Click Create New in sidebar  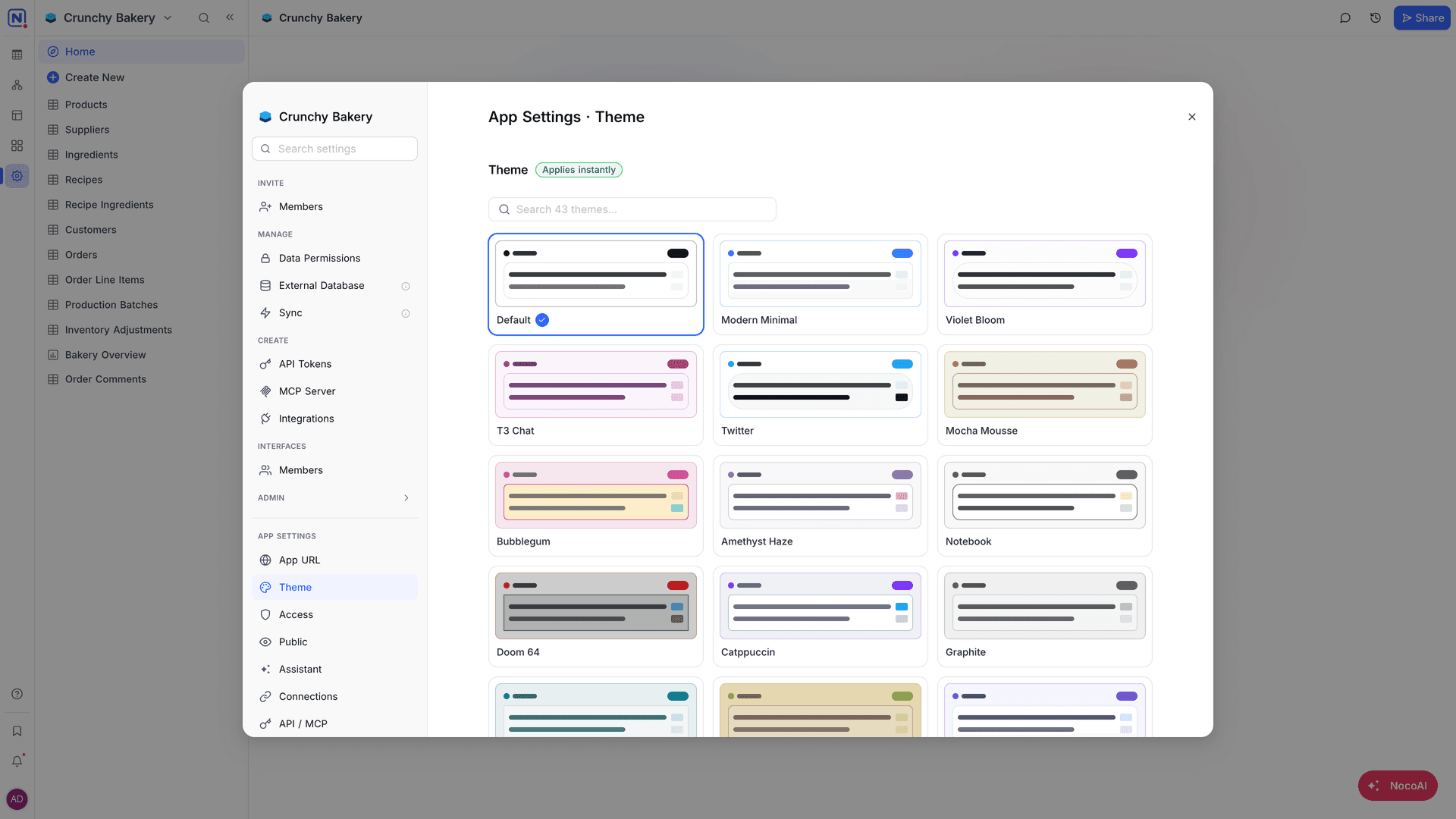pos(141,77)
